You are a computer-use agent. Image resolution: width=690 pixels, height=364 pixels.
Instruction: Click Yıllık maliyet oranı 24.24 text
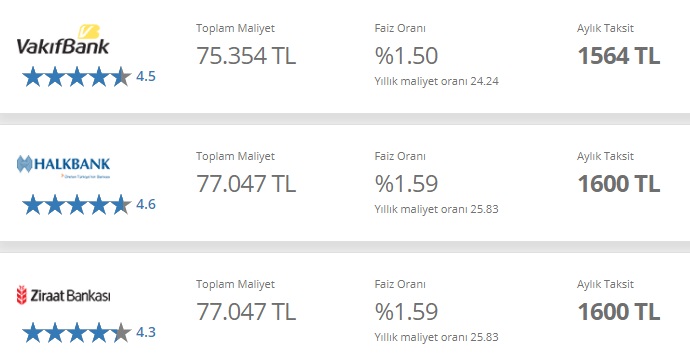coord(437,81)
